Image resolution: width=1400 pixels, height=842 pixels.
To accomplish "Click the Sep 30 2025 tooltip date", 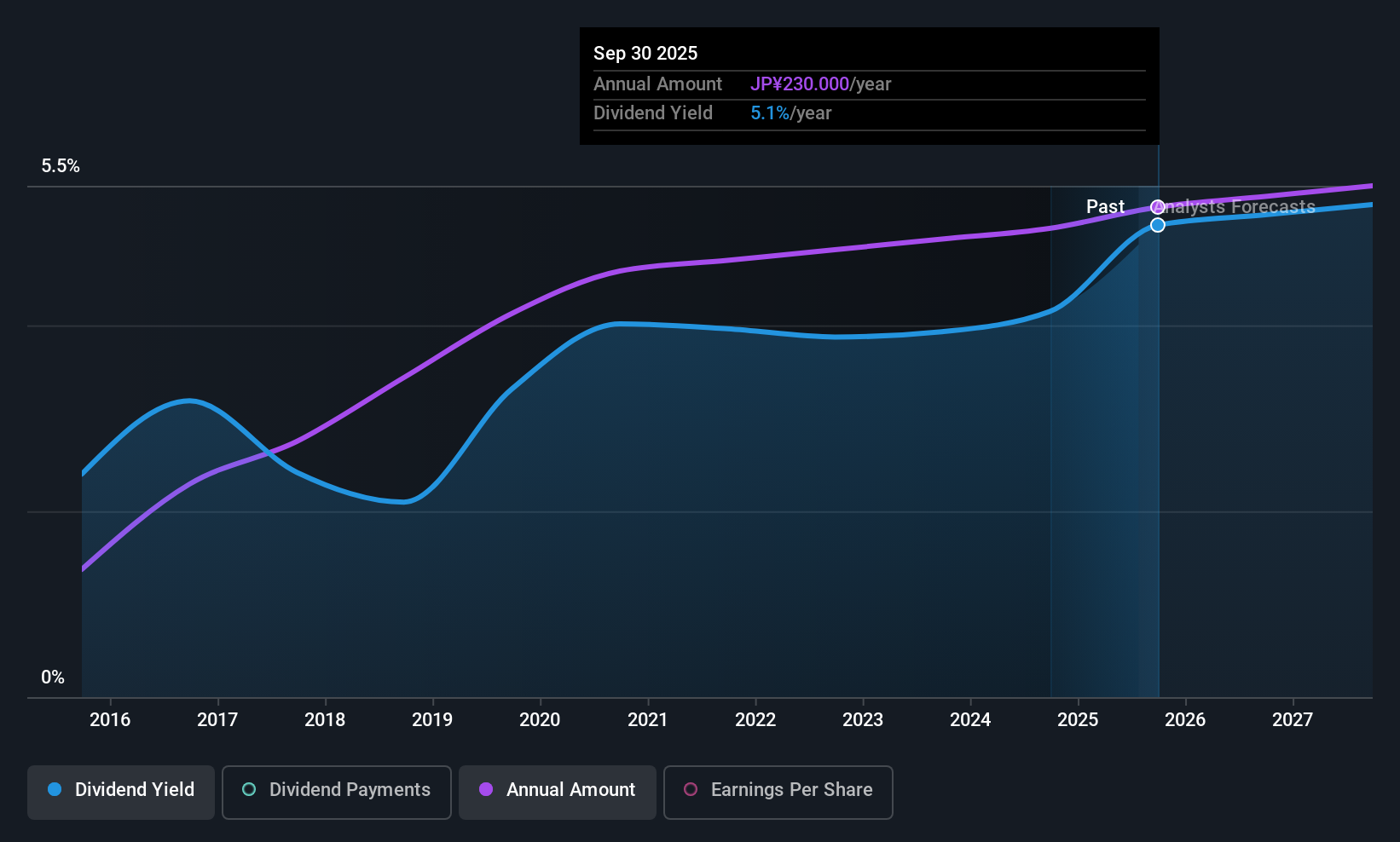I will tap(645, 54).
